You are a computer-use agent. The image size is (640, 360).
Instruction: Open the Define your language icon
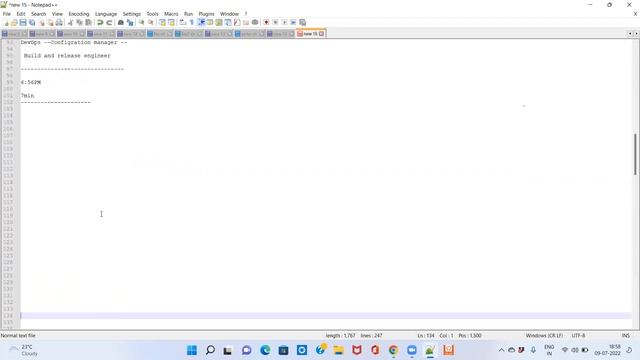[x=210, y=22]
